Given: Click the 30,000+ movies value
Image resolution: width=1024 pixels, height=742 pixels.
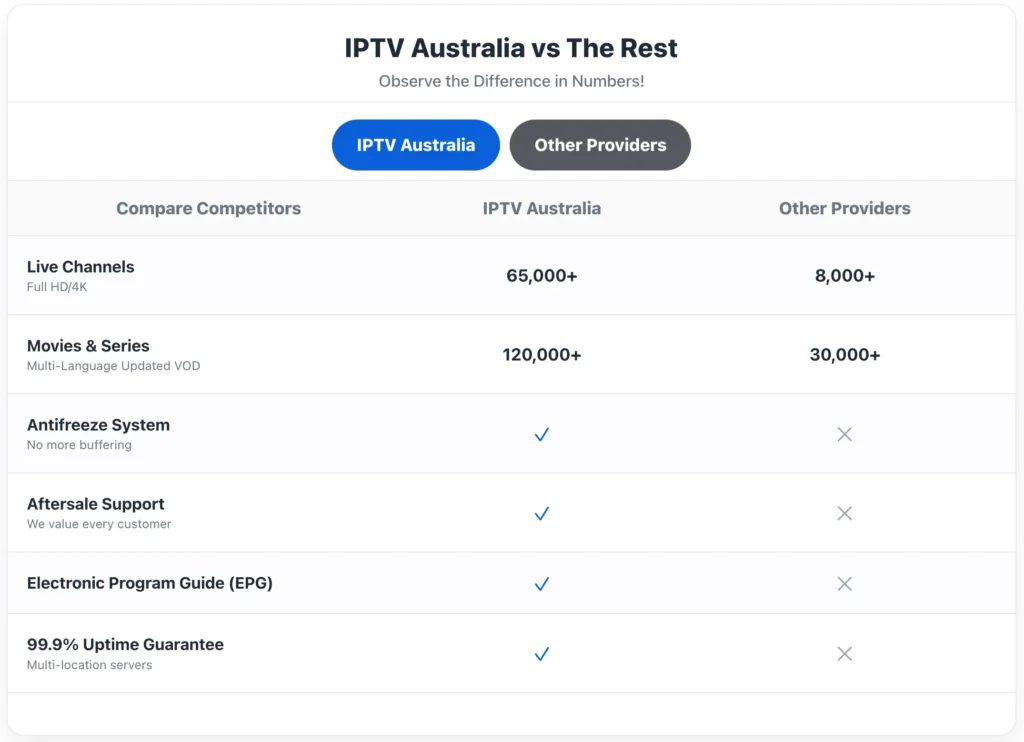Looking at the screenshot, I should pos(844,355).
